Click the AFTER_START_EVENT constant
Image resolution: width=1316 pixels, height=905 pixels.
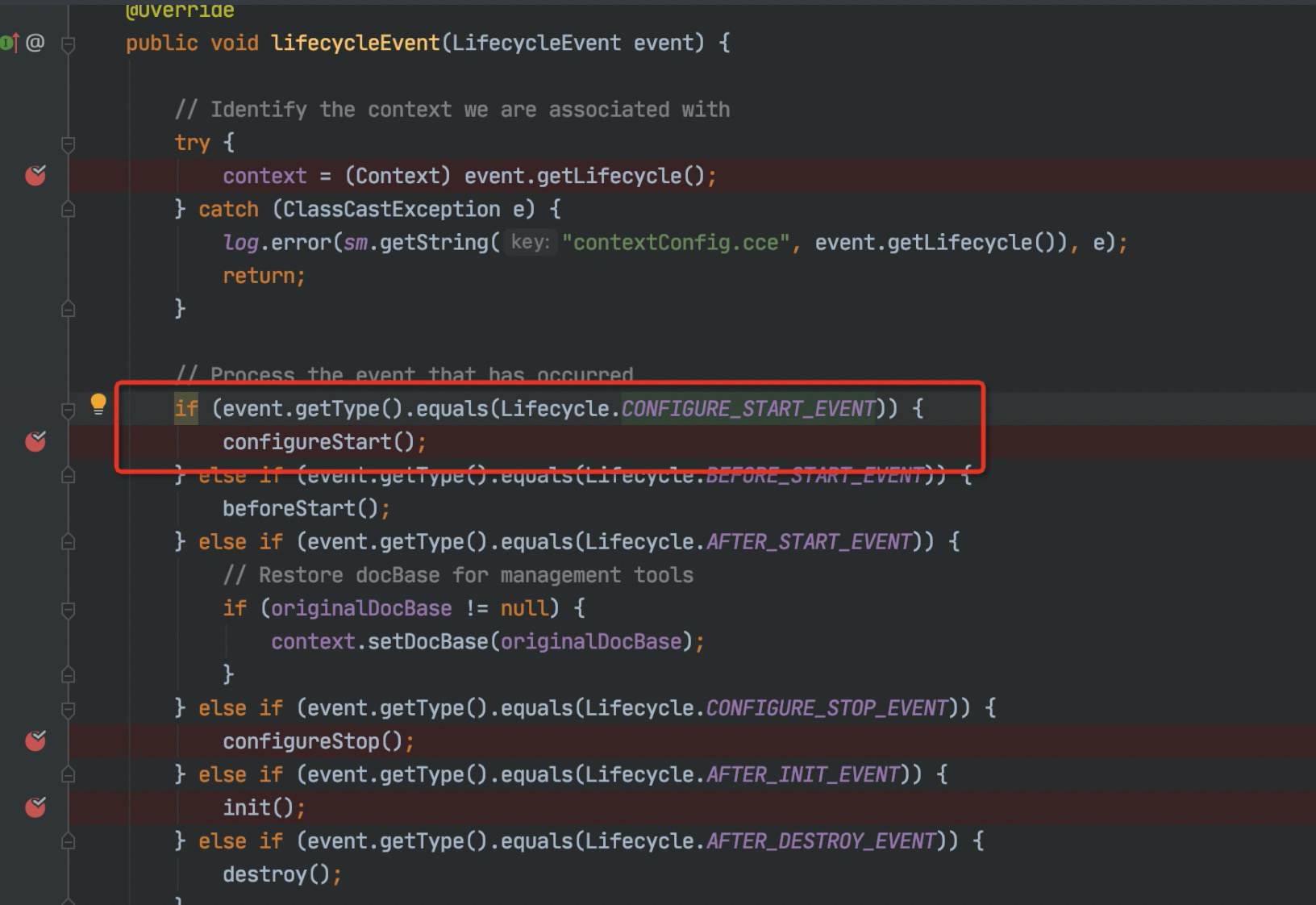click(x=809, y=541)
